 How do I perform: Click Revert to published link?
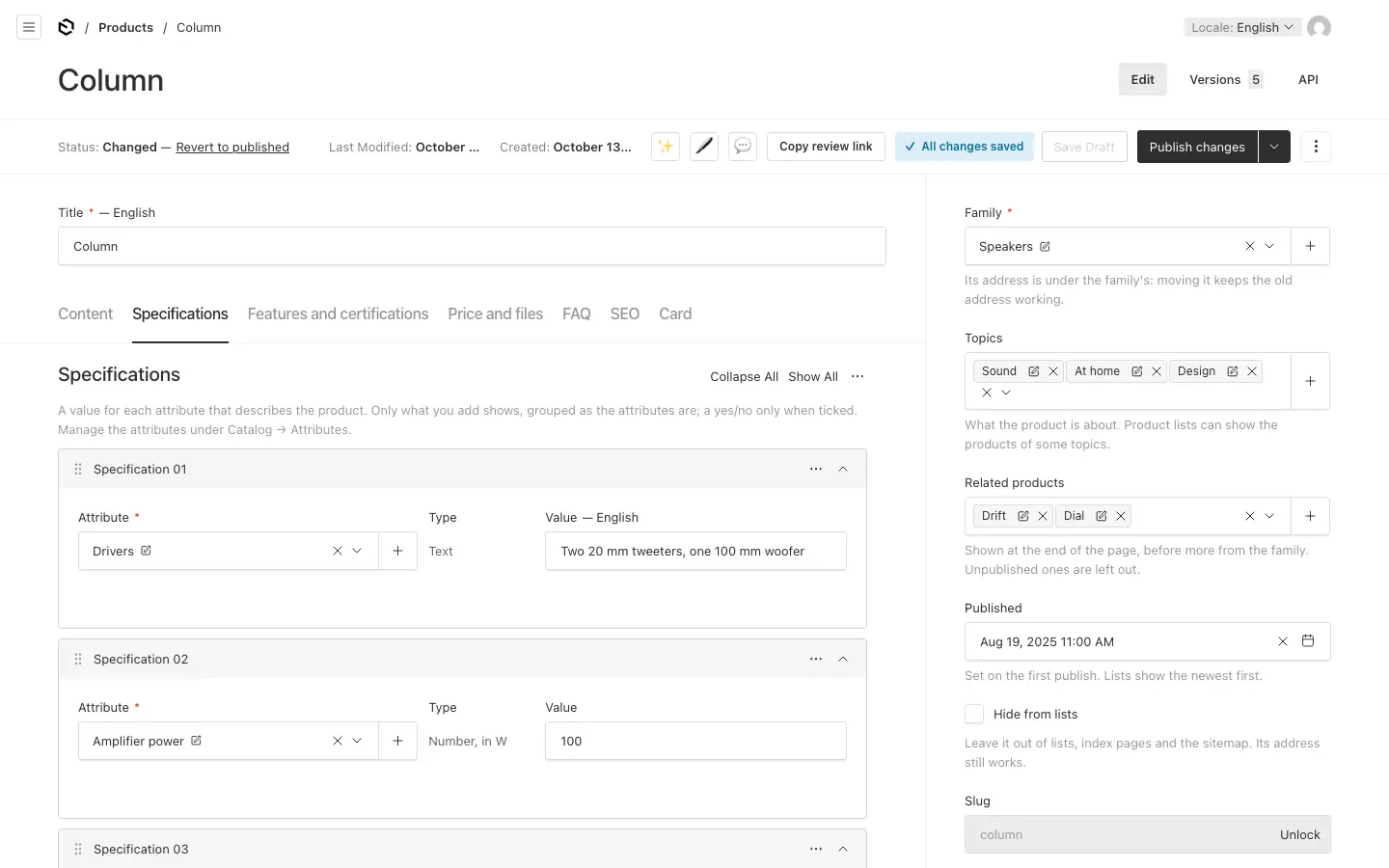click(x=232, y=148)
